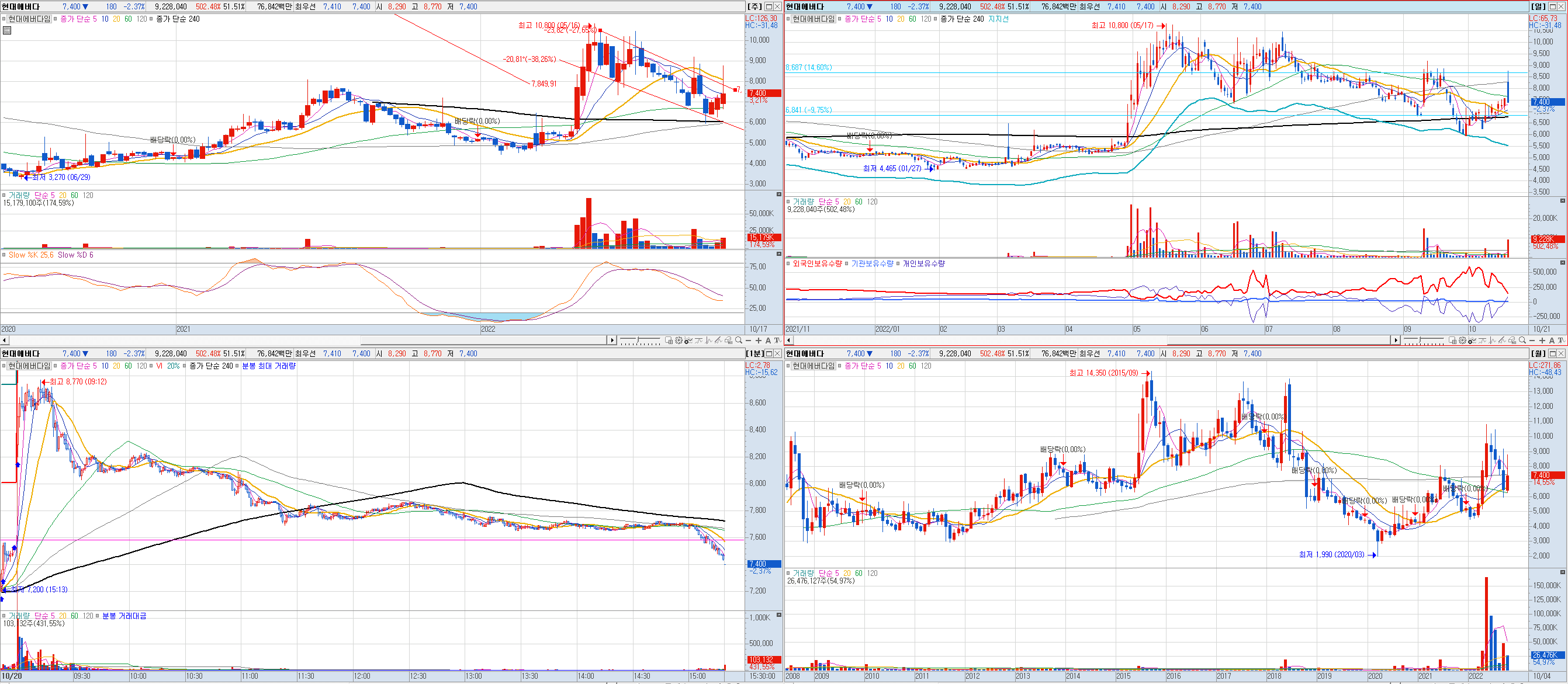Toggle the 분봉 거래대금 square in 1-minute chart
This screenshot has height=684, width=1568.
pos(98,616)
